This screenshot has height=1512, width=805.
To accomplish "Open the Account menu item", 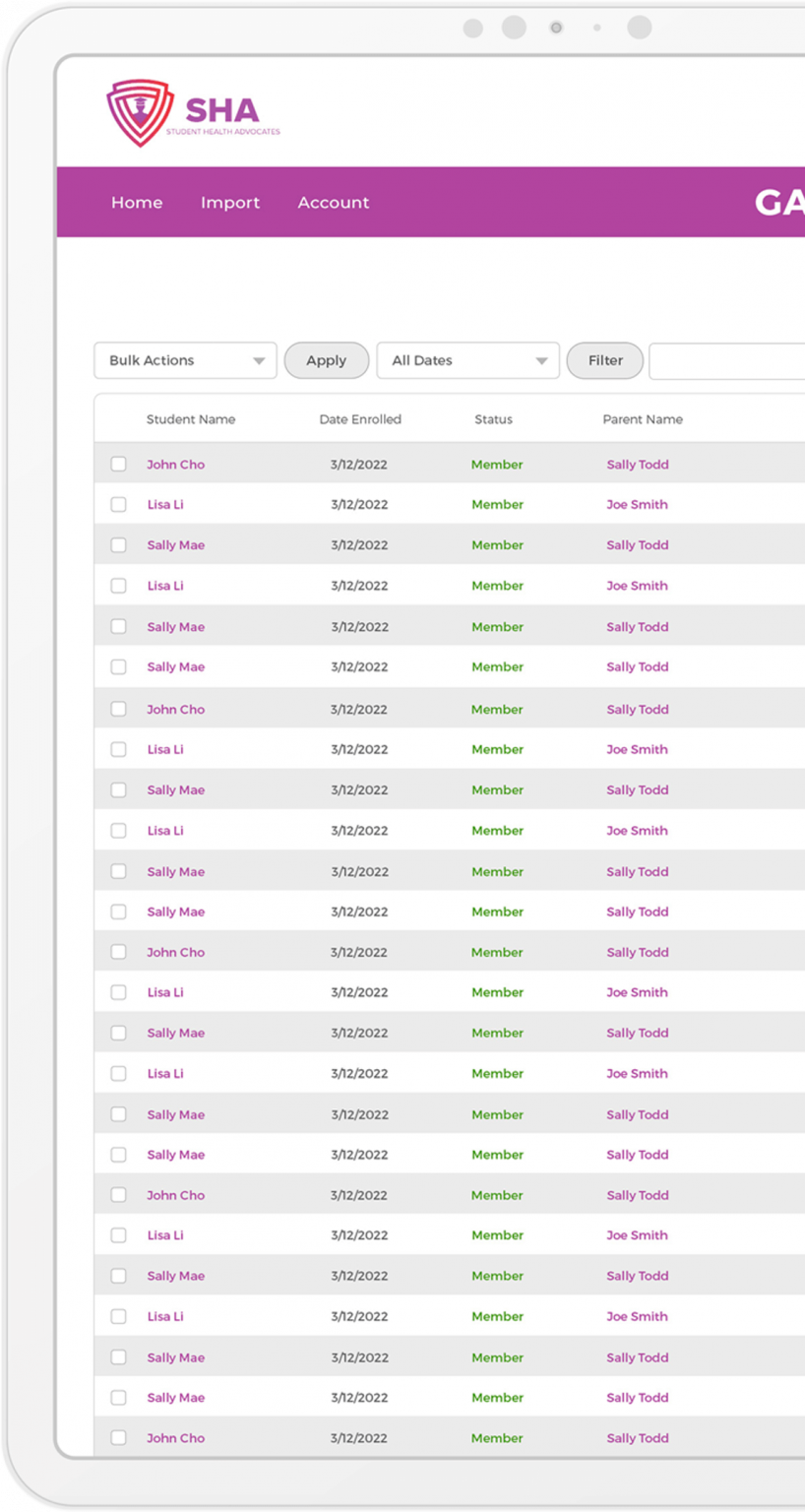I will 334,203.
